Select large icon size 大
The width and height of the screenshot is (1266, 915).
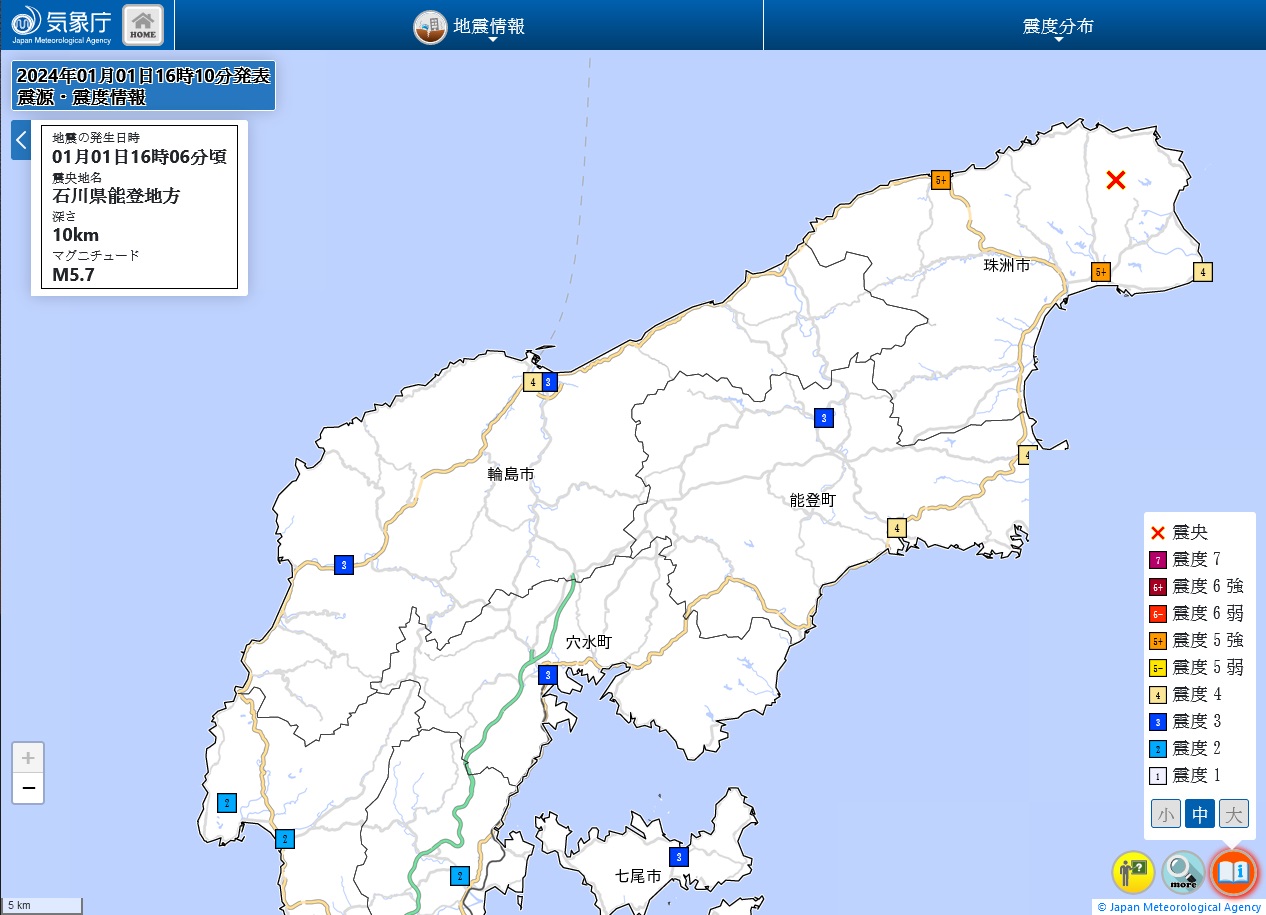pos(1234,814)
